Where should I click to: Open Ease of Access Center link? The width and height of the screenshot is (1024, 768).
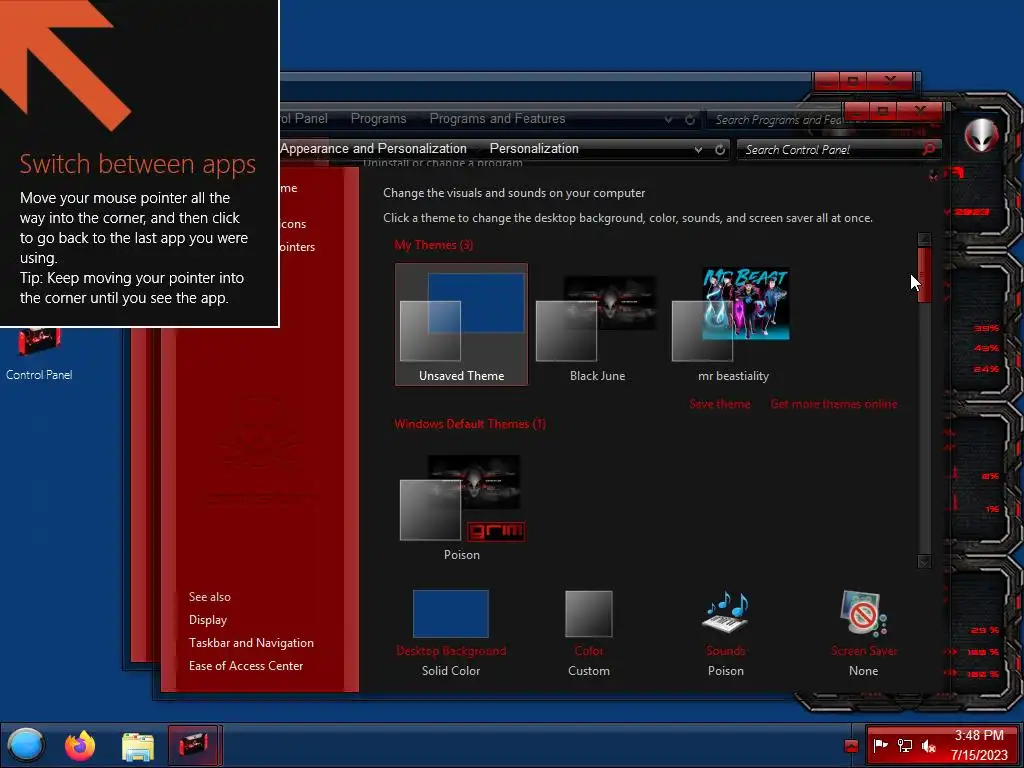246,665
